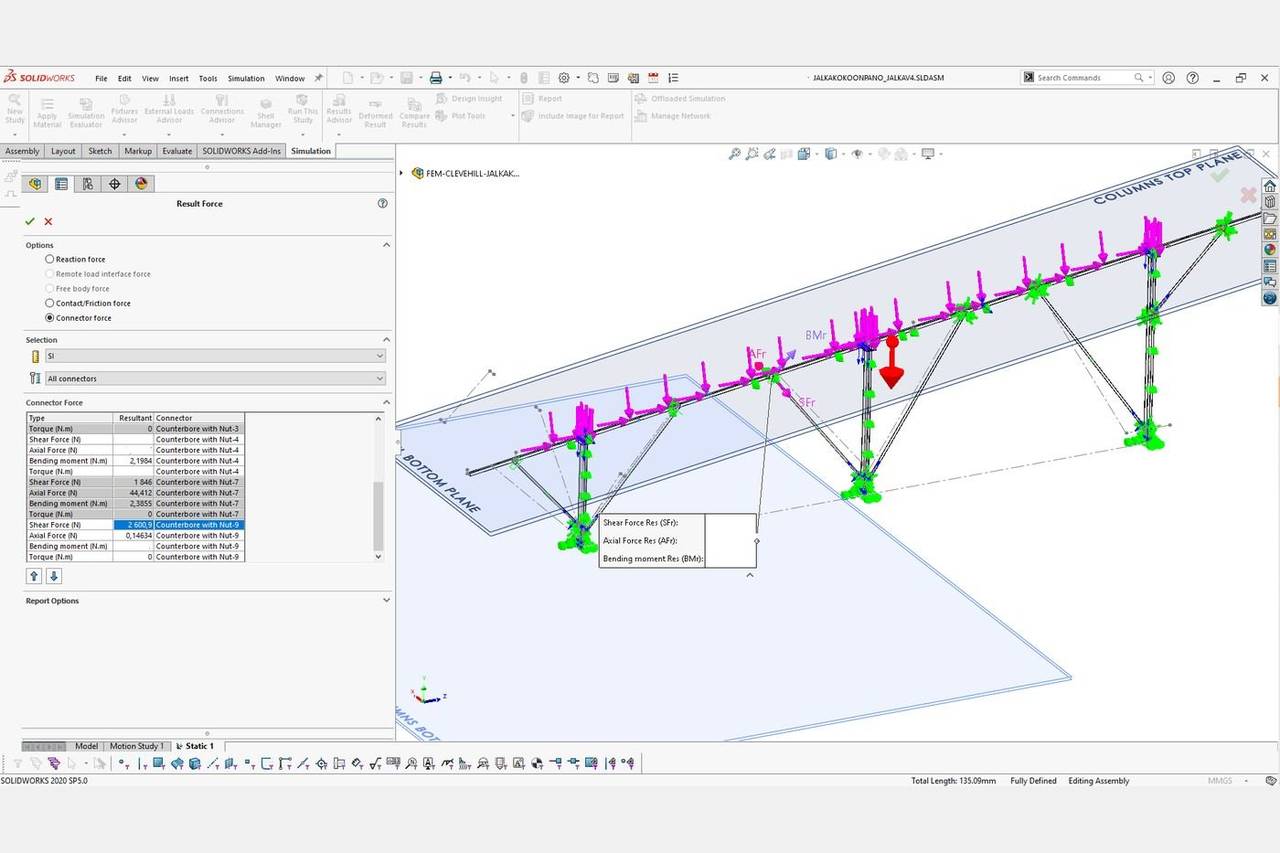Screen dimensions: 1280x853
Task: Open Result Force help question icon
Action: coord(382,203)
